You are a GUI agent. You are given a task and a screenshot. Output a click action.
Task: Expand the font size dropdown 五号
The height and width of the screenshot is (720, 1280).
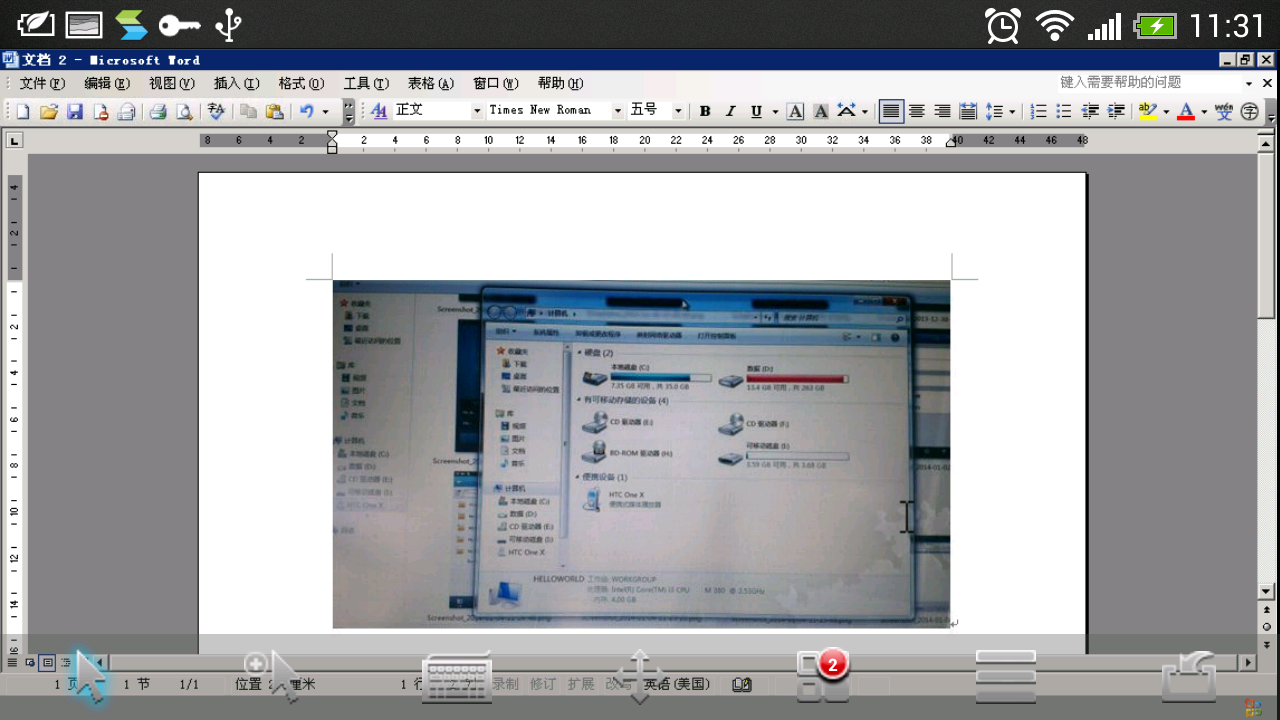677,111
